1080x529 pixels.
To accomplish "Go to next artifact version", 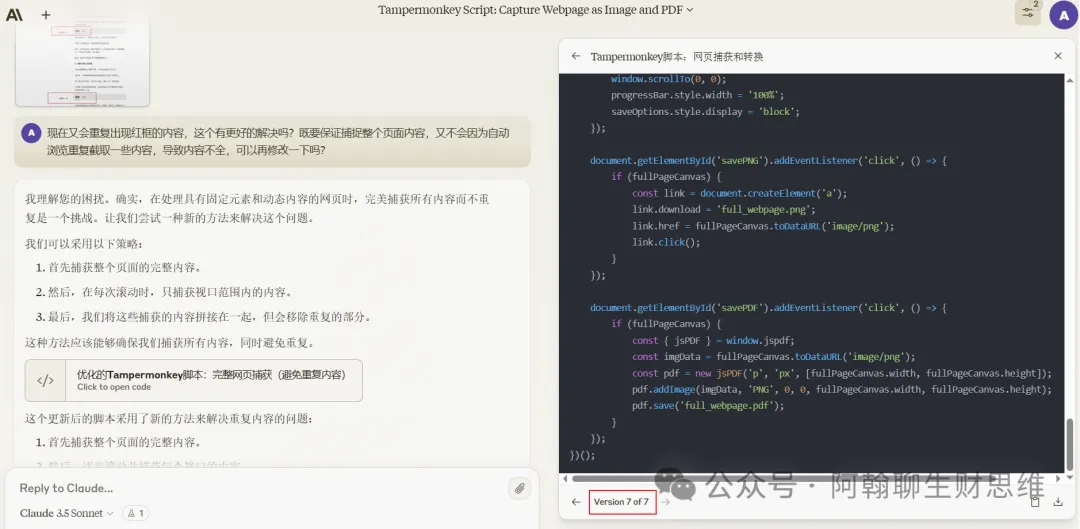I will 665,501.
